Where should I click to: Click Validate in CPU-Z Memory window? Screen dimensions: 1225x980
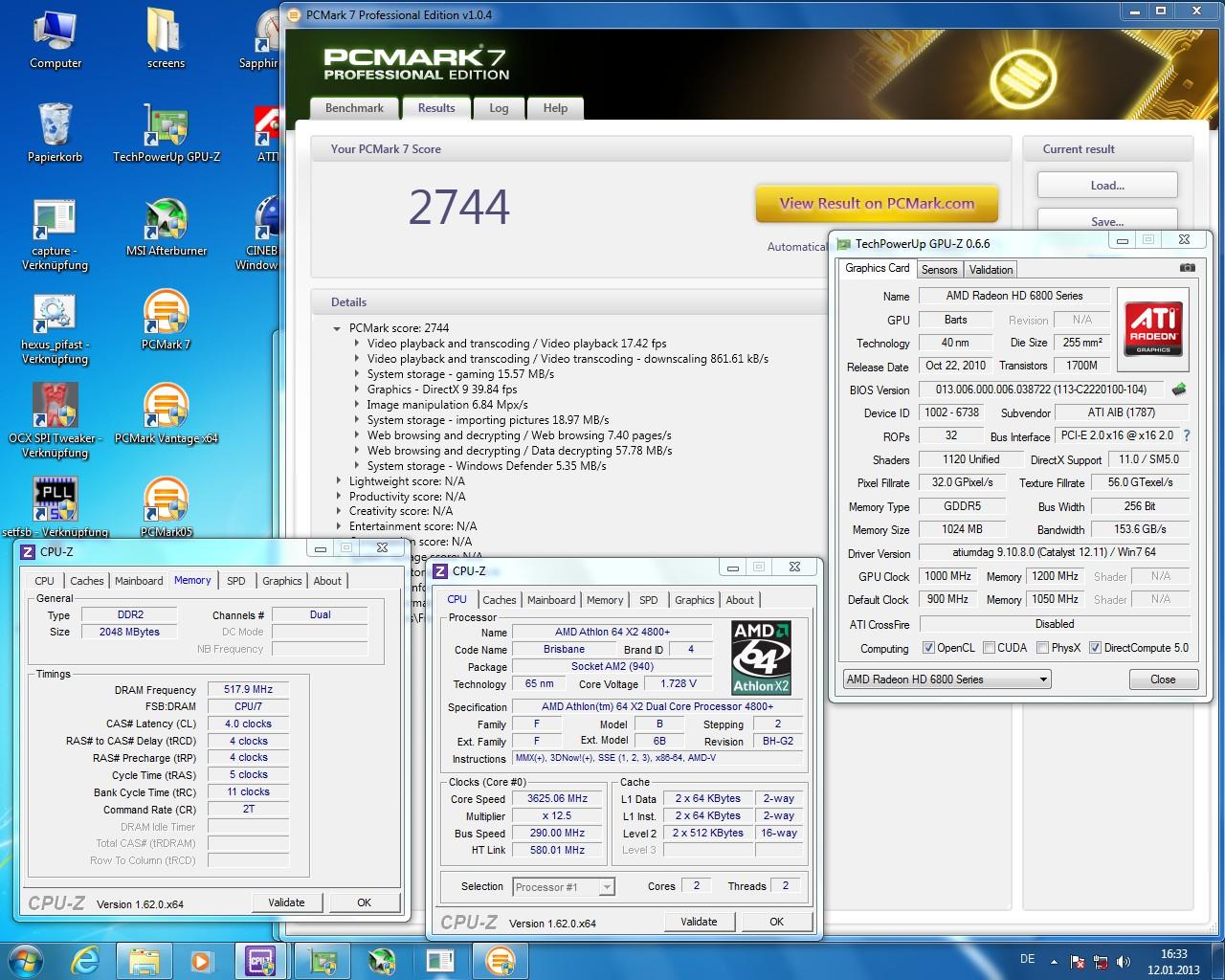click(286, 902)
